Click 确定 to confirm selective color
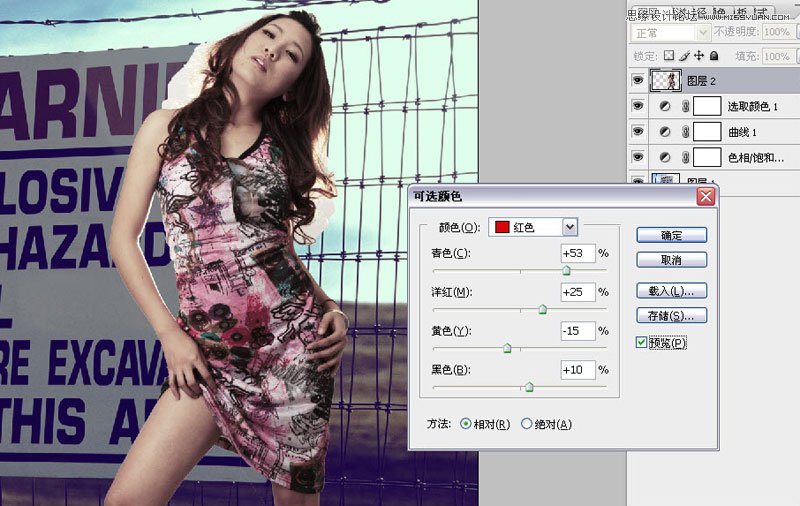 coord(671,235)
